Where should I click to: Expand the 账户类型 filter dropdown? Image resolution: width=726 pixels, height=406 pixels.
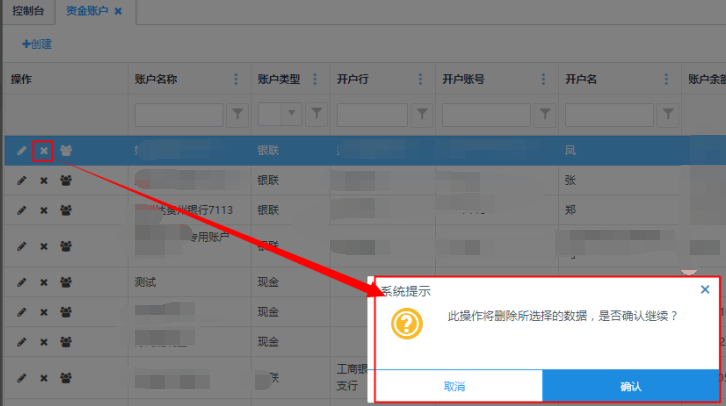[x=293, y=115]
